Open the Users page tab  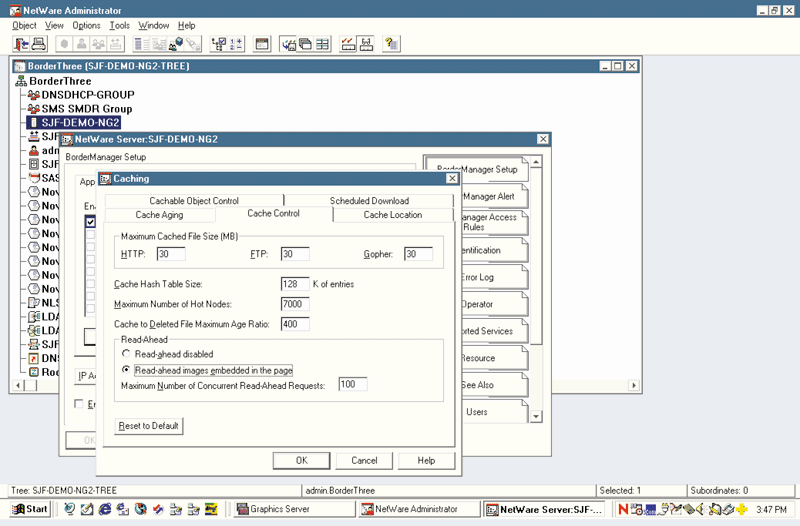(x=494, y=412)
